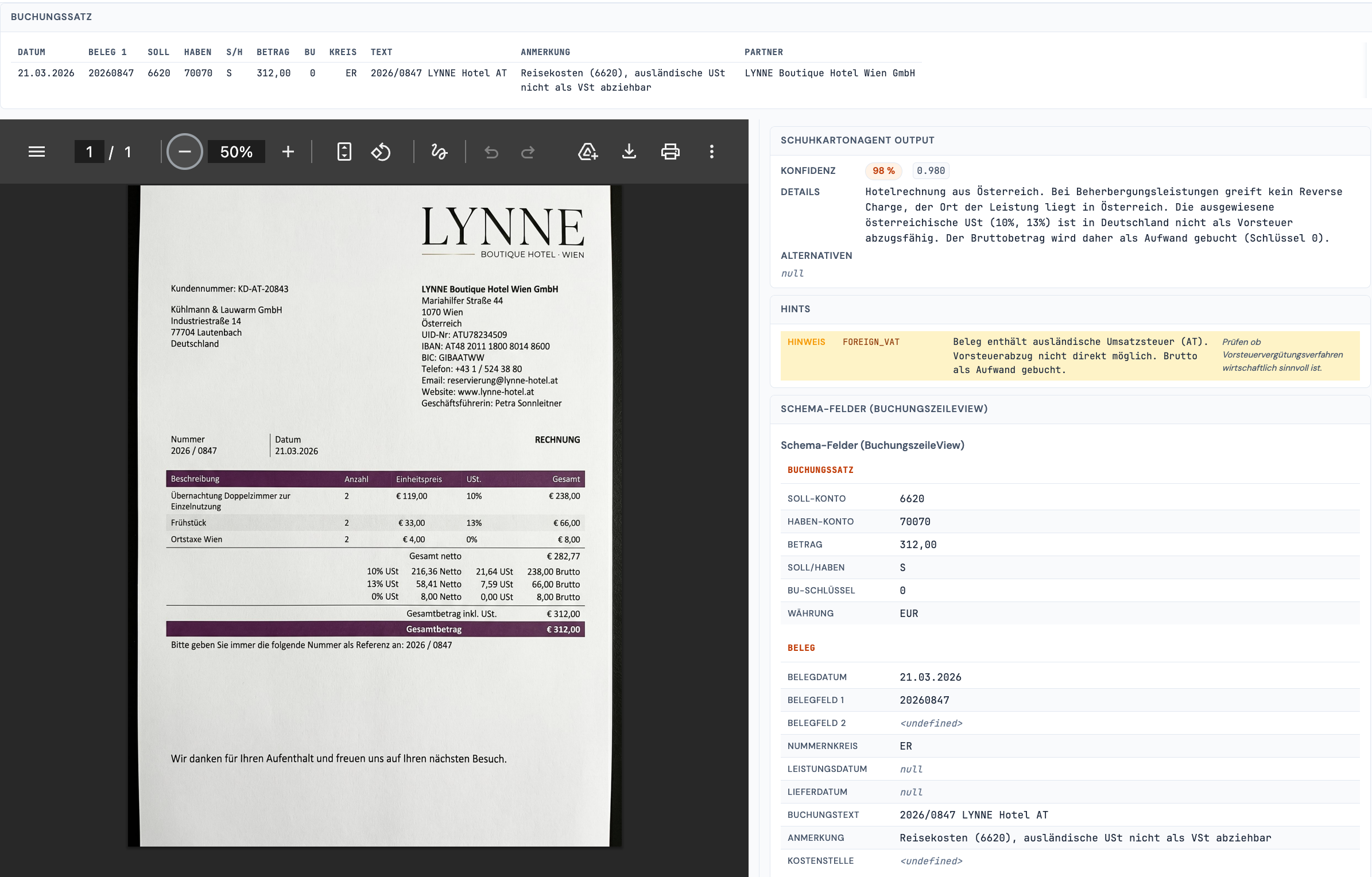Screen dimensions: 1372x877
Task: Click the 98 % confidence badge
Action: point(883,170)
